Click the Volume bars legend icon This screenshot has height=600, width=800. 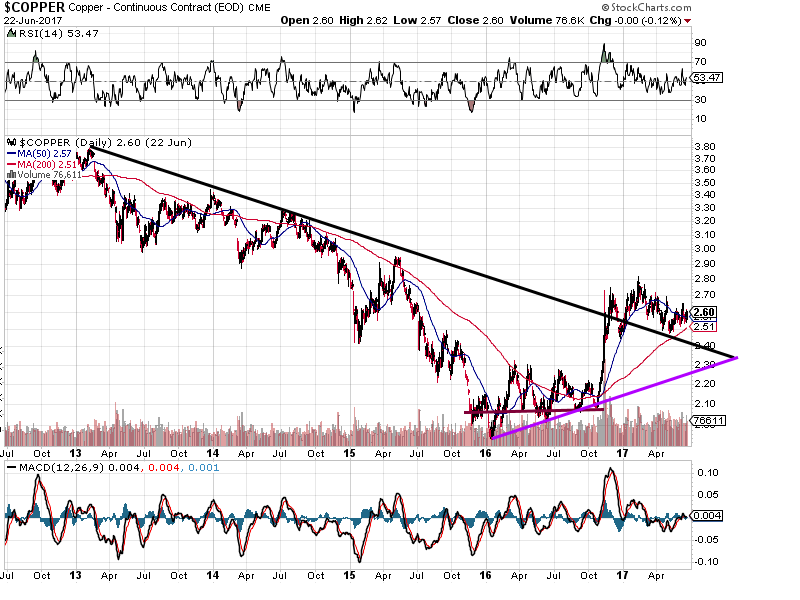point(10,174)
